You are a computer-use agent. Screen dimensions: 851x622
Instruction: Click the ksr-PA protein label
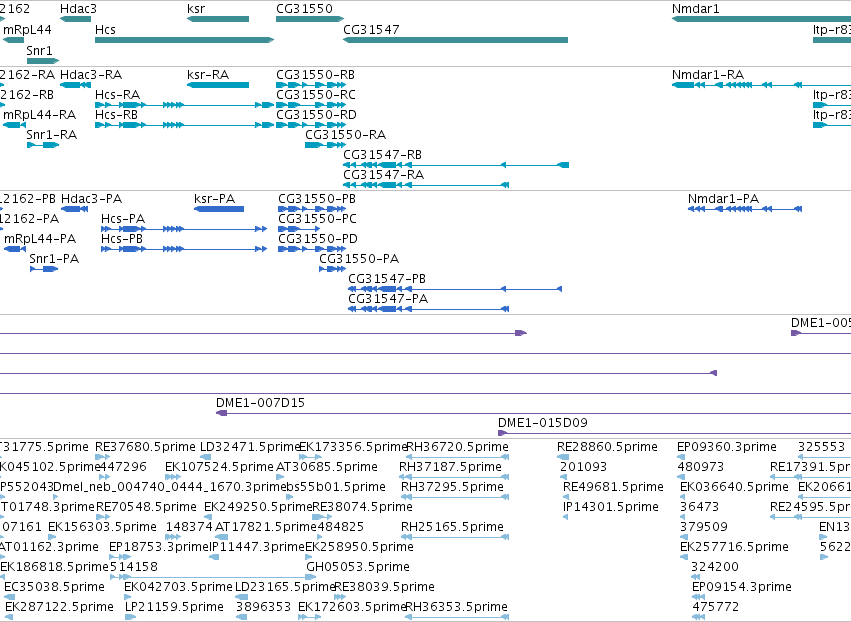214,199
